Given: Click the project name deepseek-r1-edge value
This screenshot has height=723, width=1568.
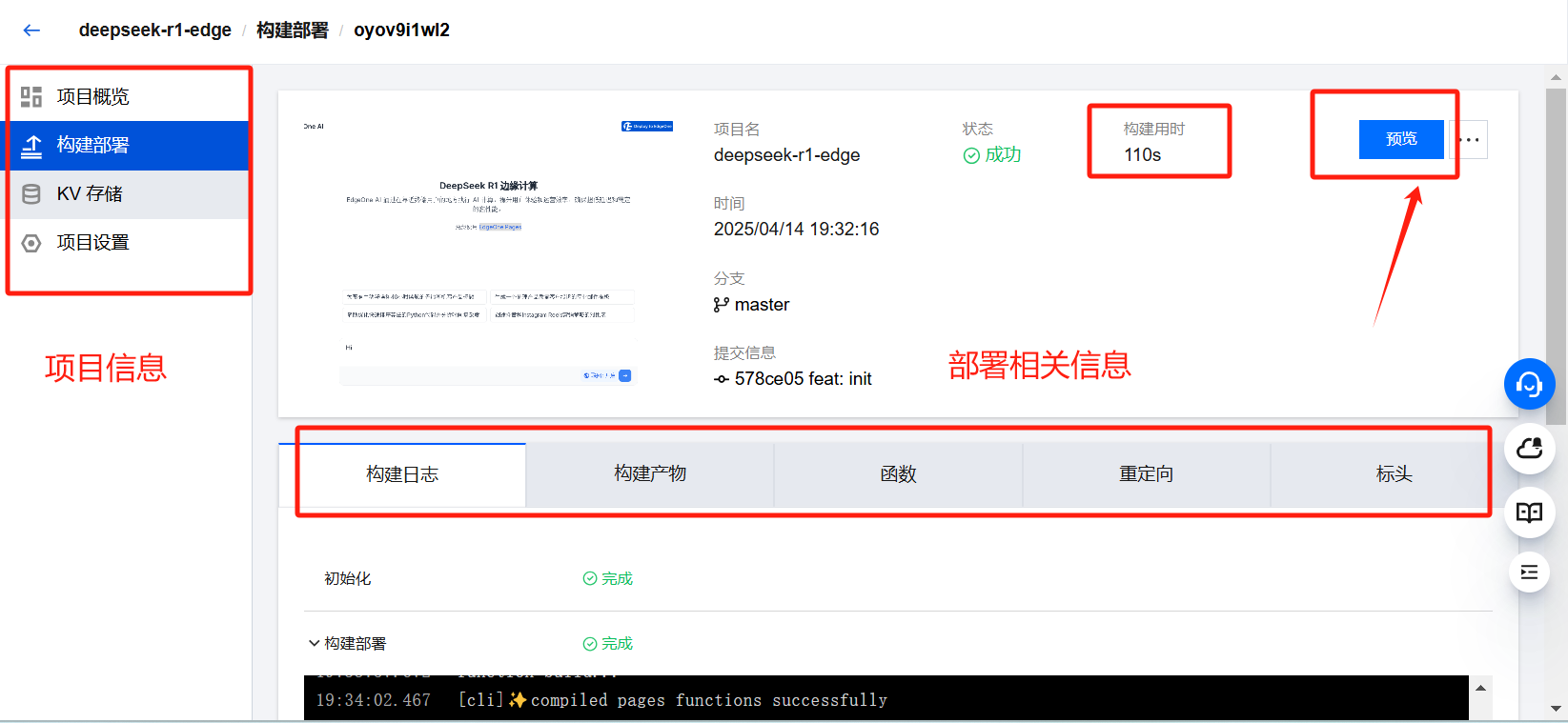Looking at the screenshot, I should 786,155.
